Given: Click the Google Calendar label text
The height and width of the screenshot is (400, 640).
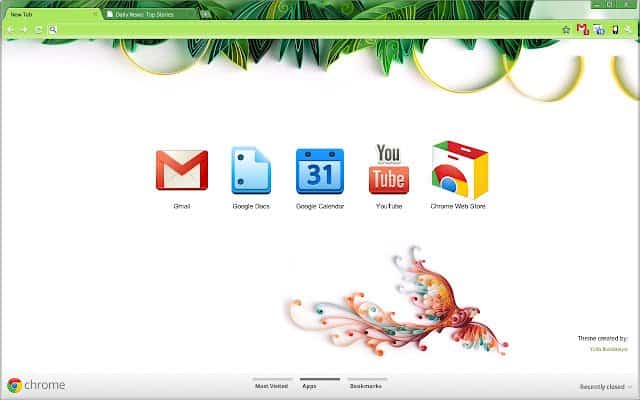Looking at the screenshot, I should click(x=320, y=206).
